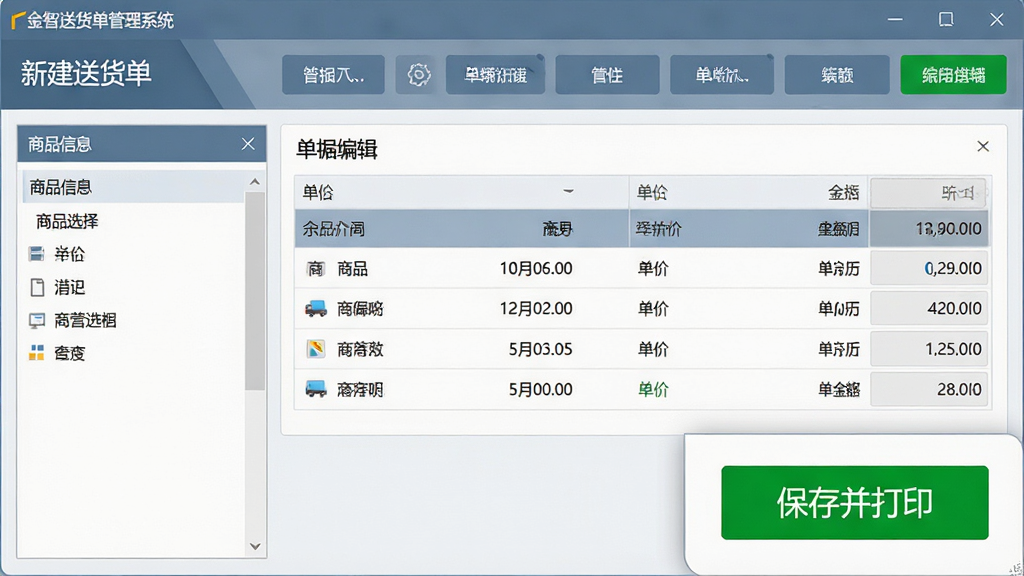Click the amount field in the 10月06.00 row
Viewport: 1024px width, 576px height.
[929, 268]
